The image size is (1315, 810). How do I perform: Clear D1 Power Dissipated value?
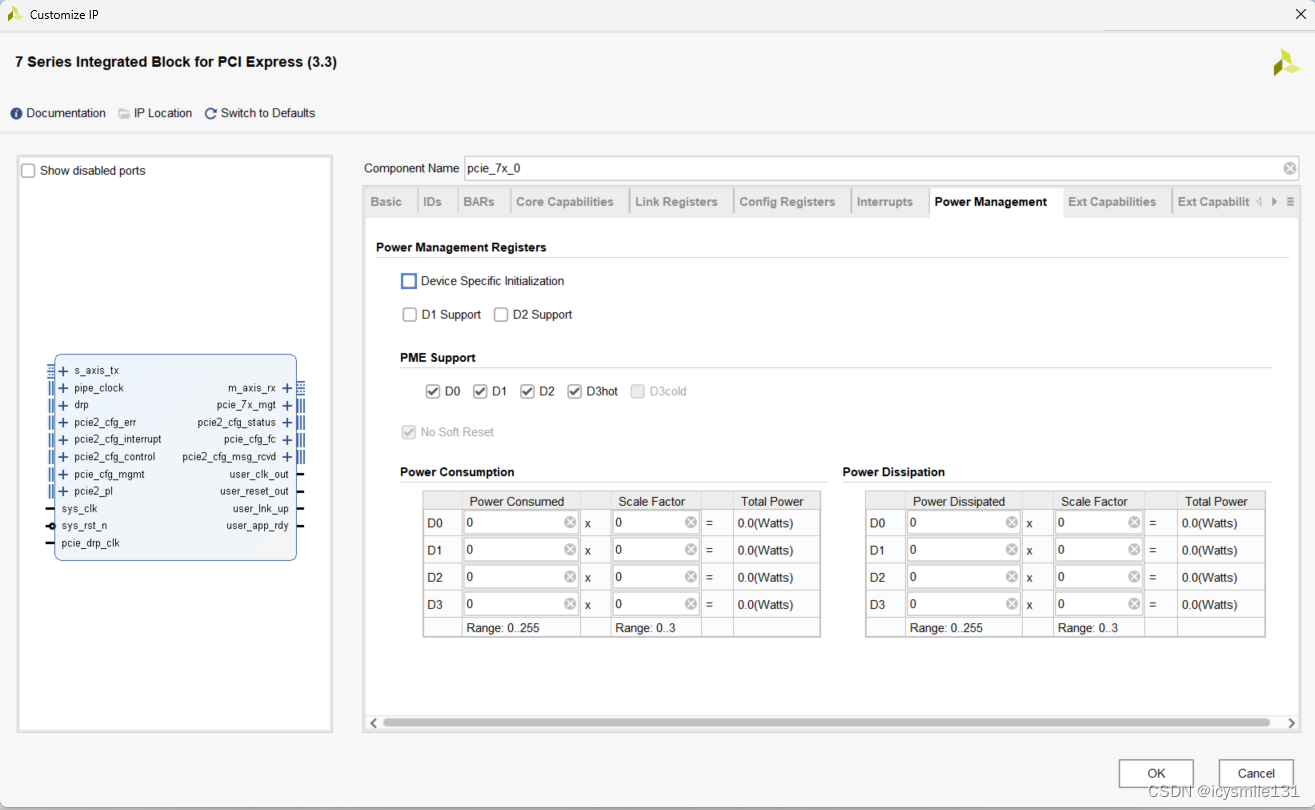(1013, 550)
